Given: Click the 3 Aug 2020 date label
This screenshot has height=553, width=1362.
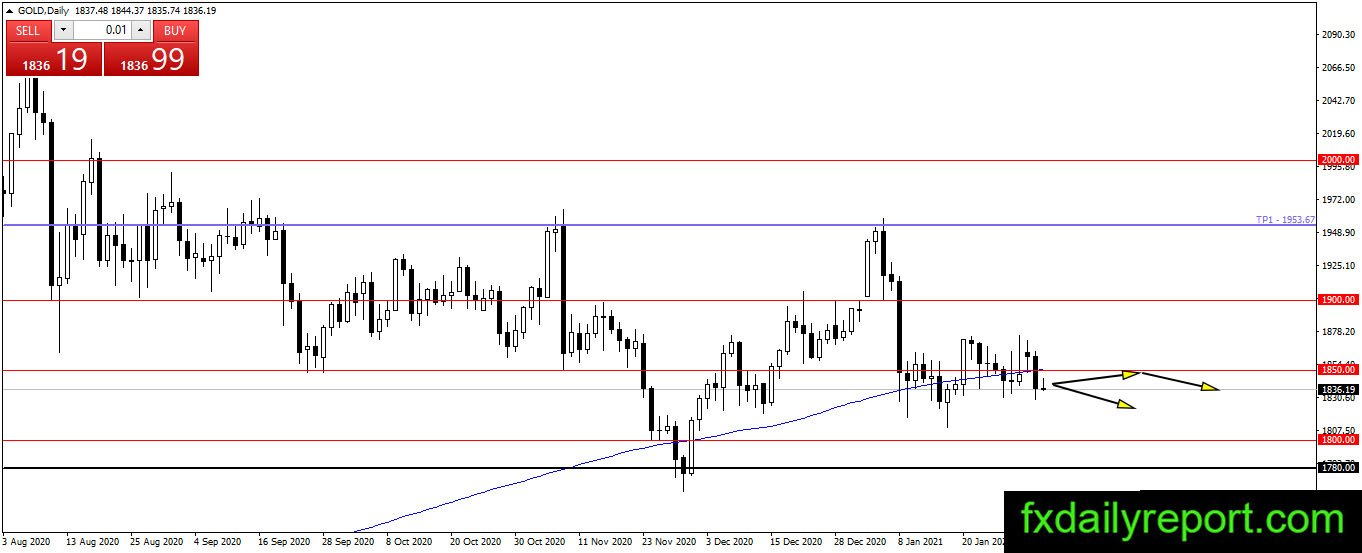Looking at the screenshot, I should point(27,541).
